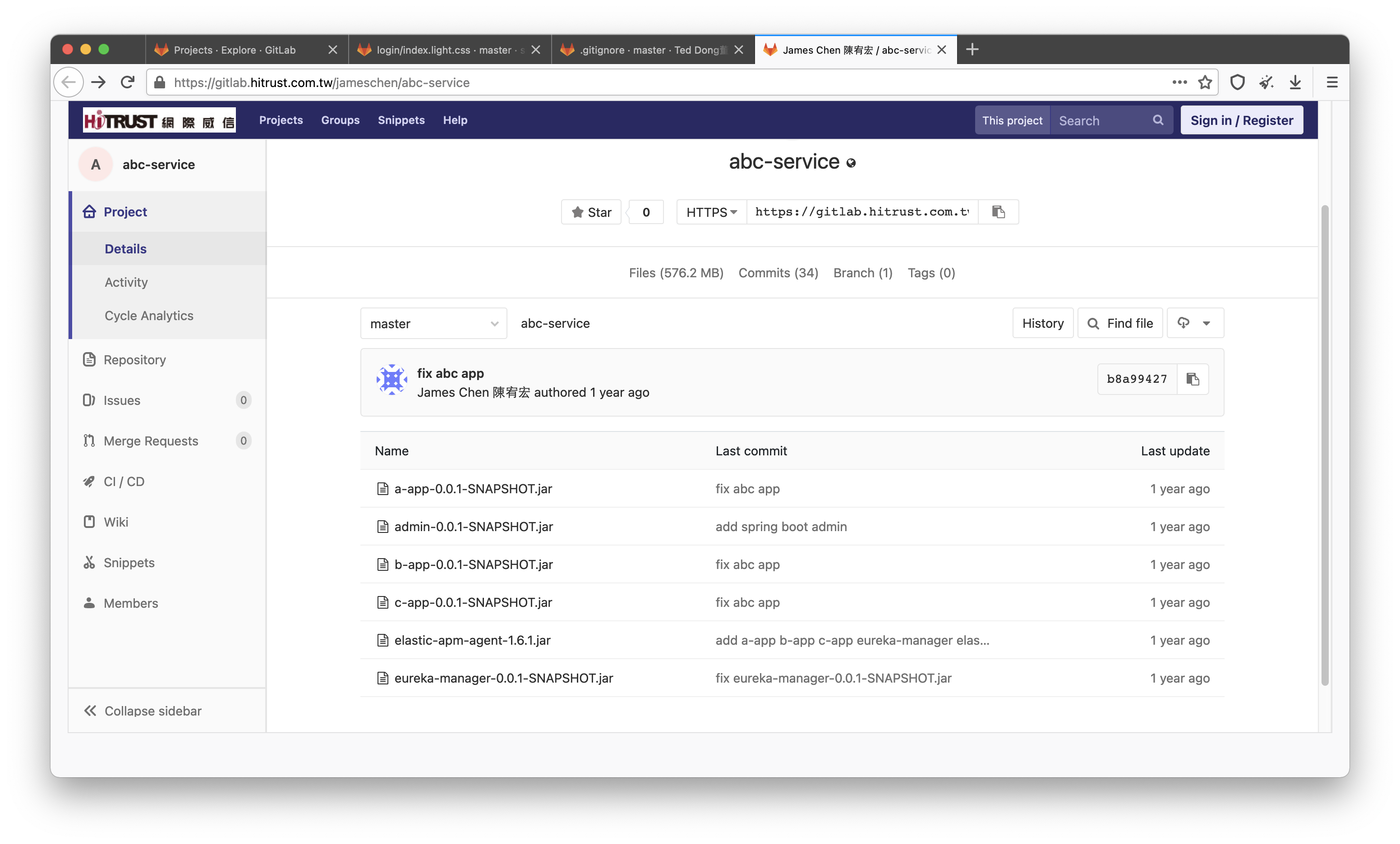Viewport: 1400px width, 844px height.
Task: Select Cycle Analytics under Project
Action: [149, 316]
